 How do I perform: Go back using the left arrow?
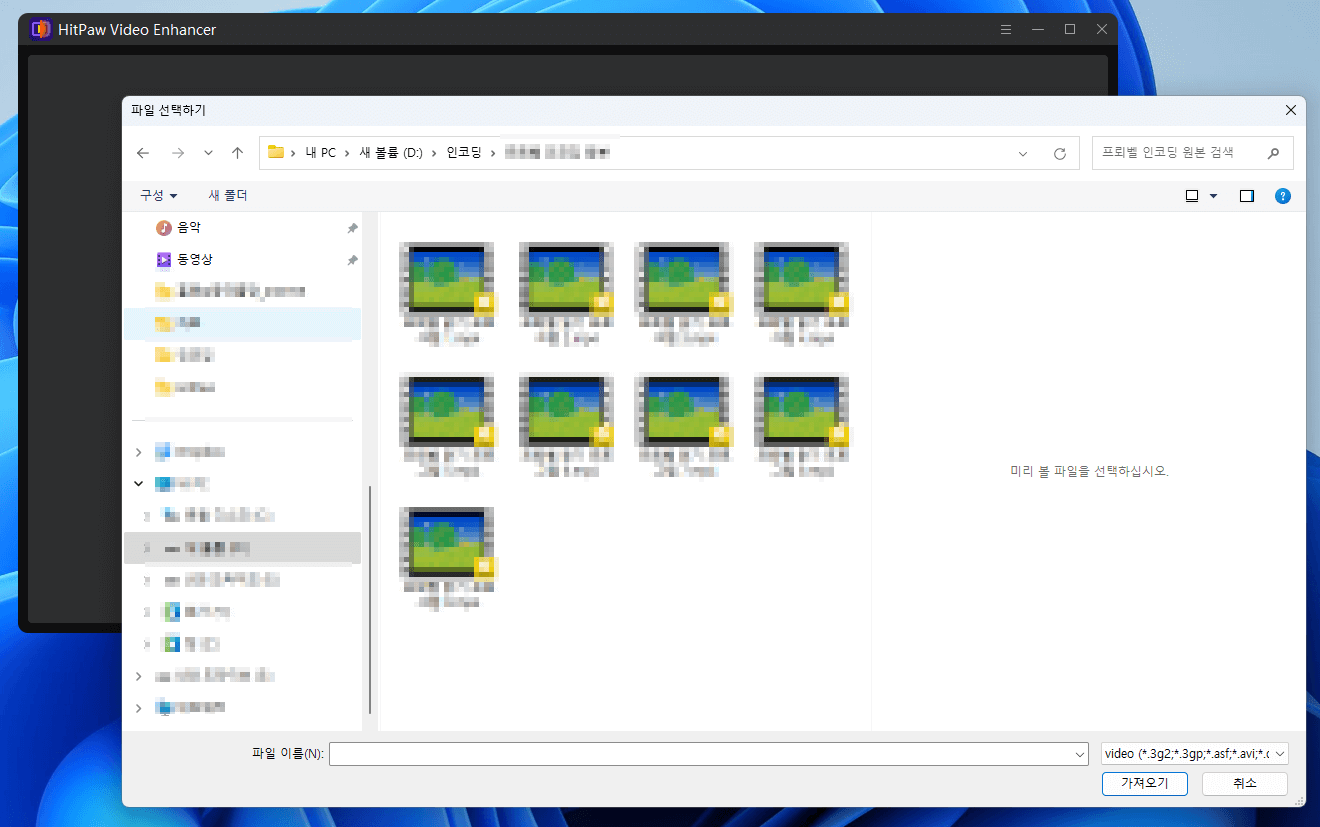(x=143, y=153)
